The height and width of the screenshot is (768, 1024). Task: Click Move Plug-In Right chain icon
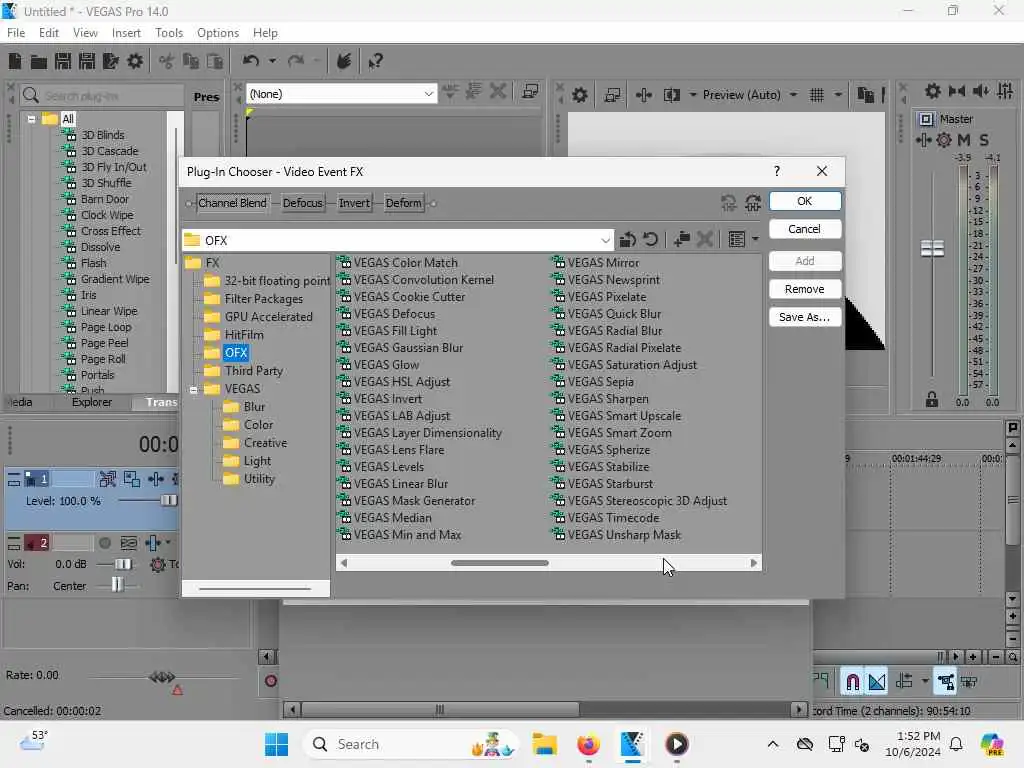click(x=753, y=203)
